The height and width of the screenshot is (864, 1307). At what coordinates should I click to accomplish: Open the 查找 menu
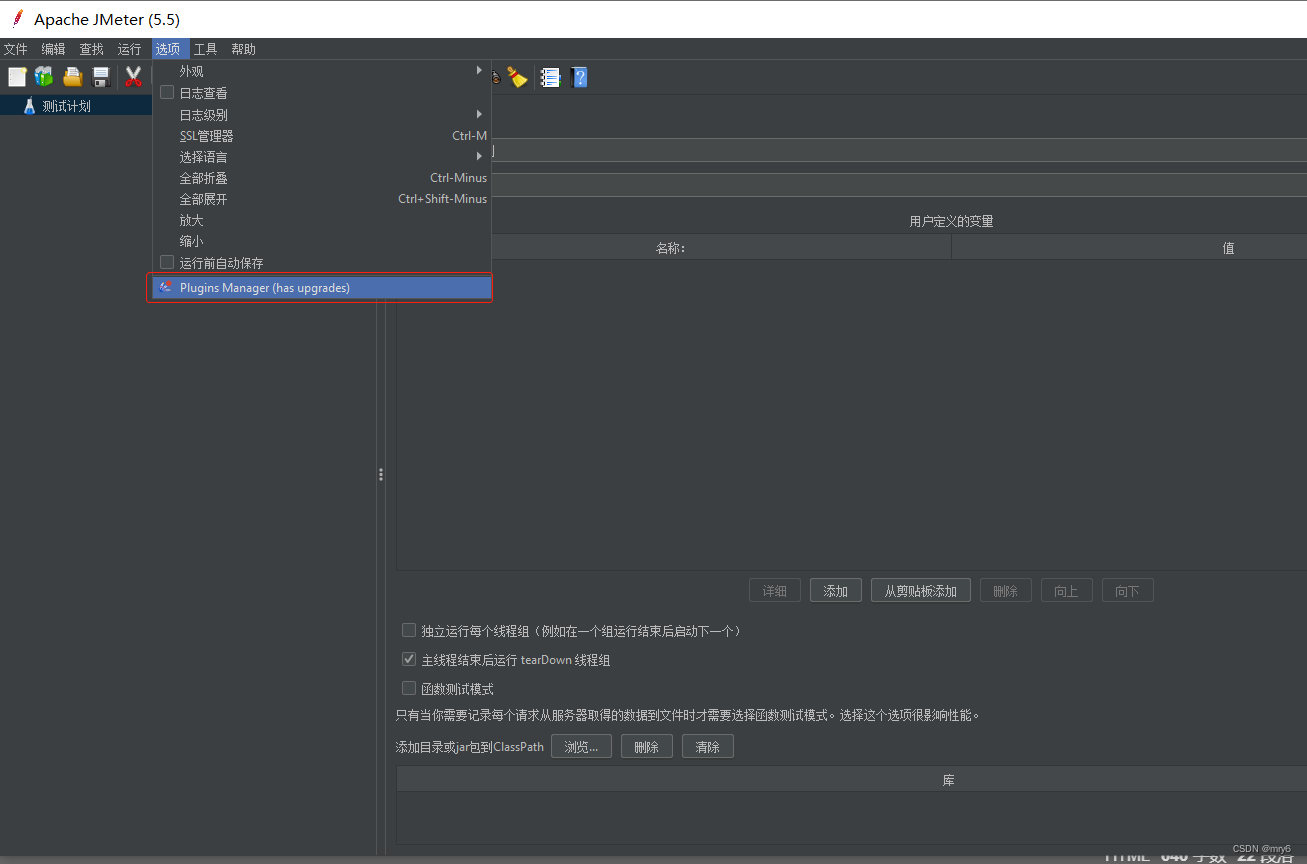92,49
